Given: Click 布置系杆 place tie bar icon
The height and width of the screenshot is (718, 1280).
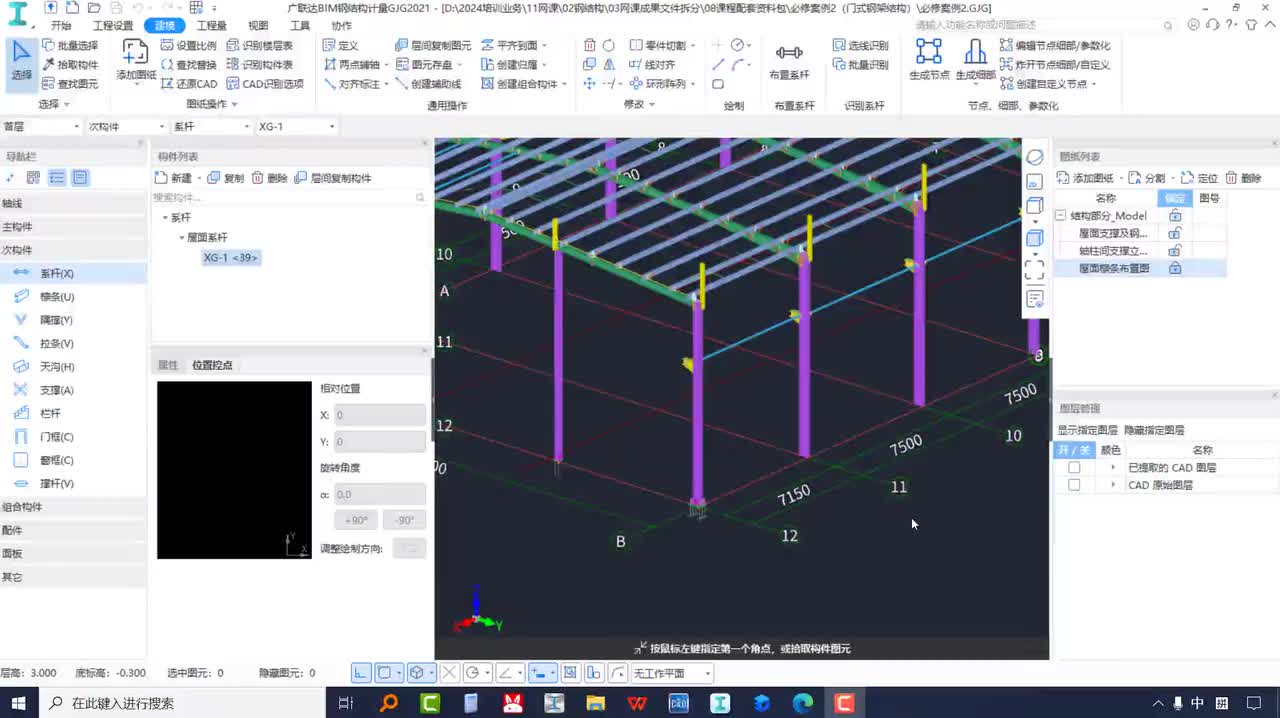Looking at the screenshot, I should [789, 53].
